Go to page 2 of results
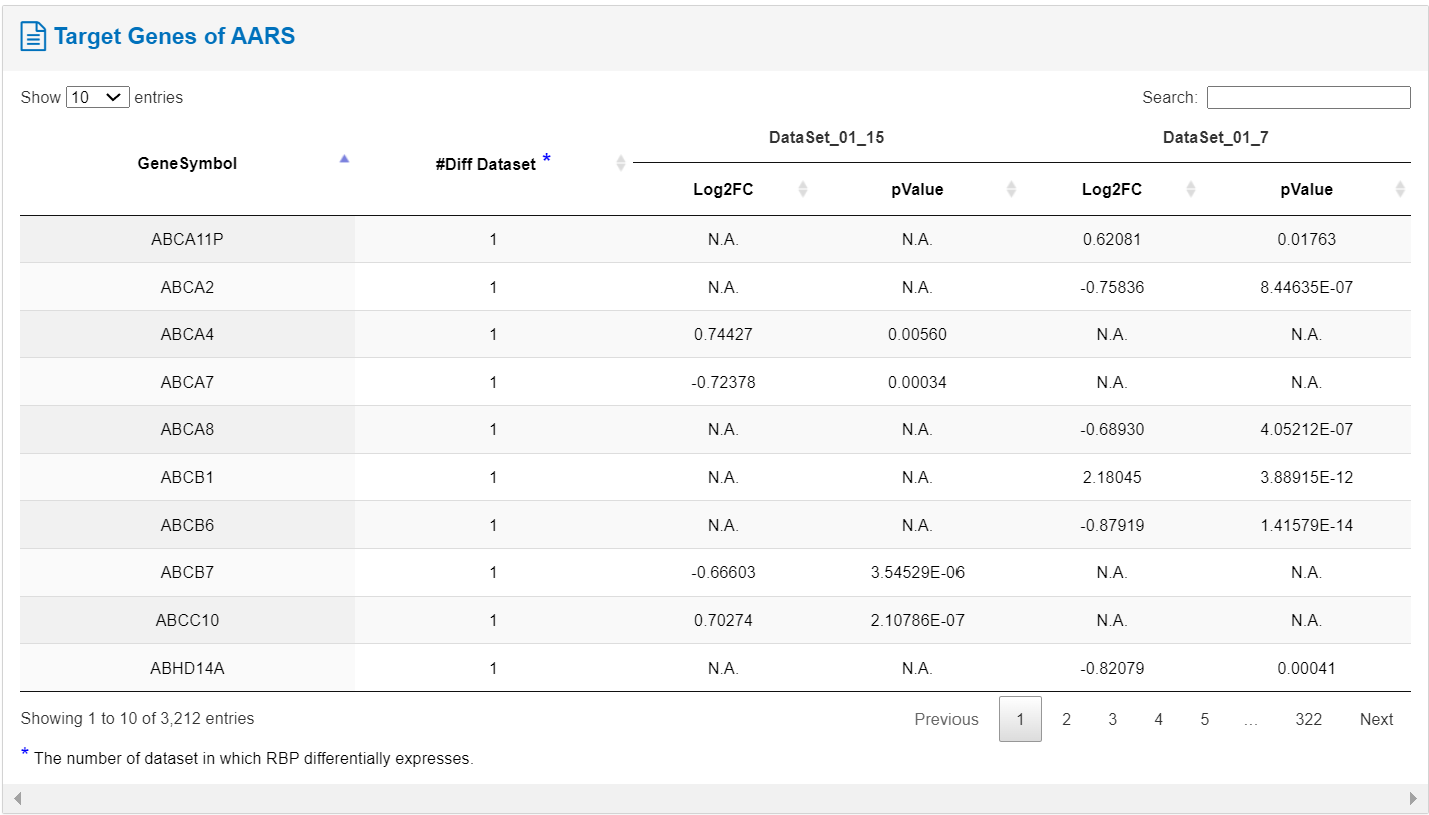 pyautogui.click(x=1066, y=719)
